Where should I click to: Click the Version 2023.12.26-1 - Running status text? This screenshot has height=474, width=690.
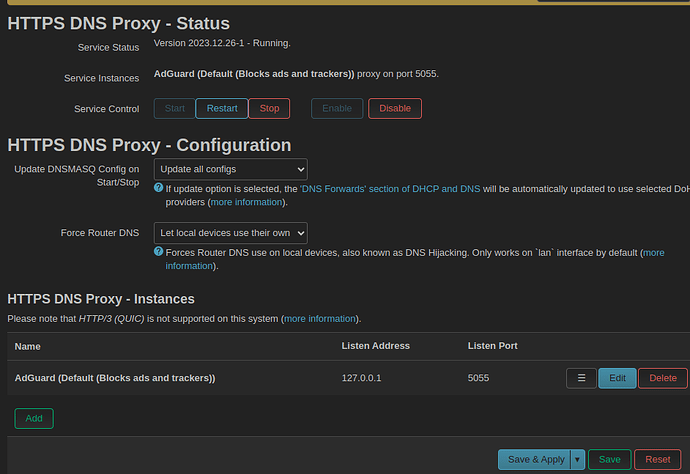tap(222, 43)
